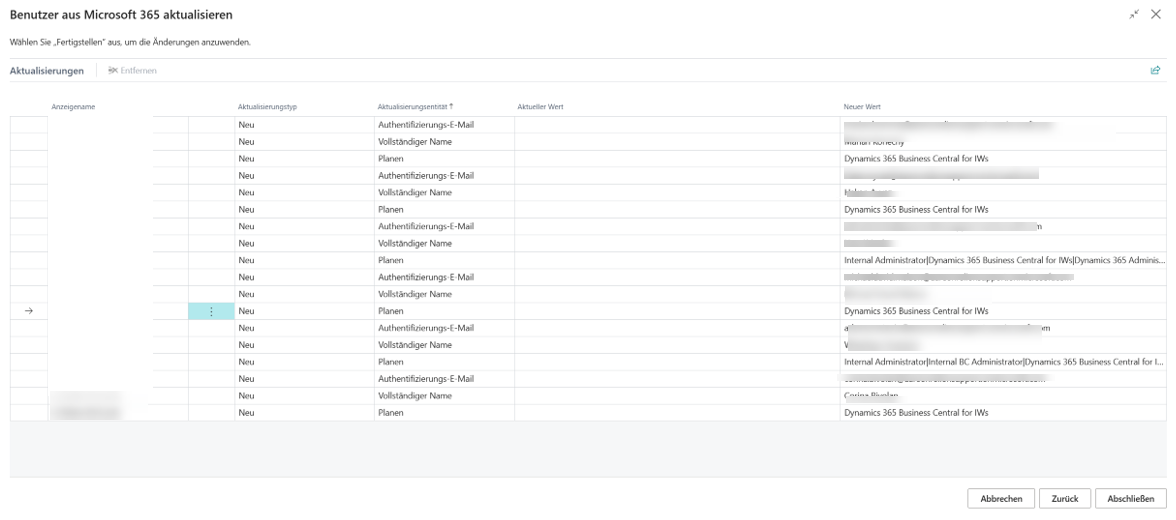Select the Authentifizierungs-E-Mail cell in the first row
Viewport: 1176px width, 520px height.
click(x=425, y=124)
